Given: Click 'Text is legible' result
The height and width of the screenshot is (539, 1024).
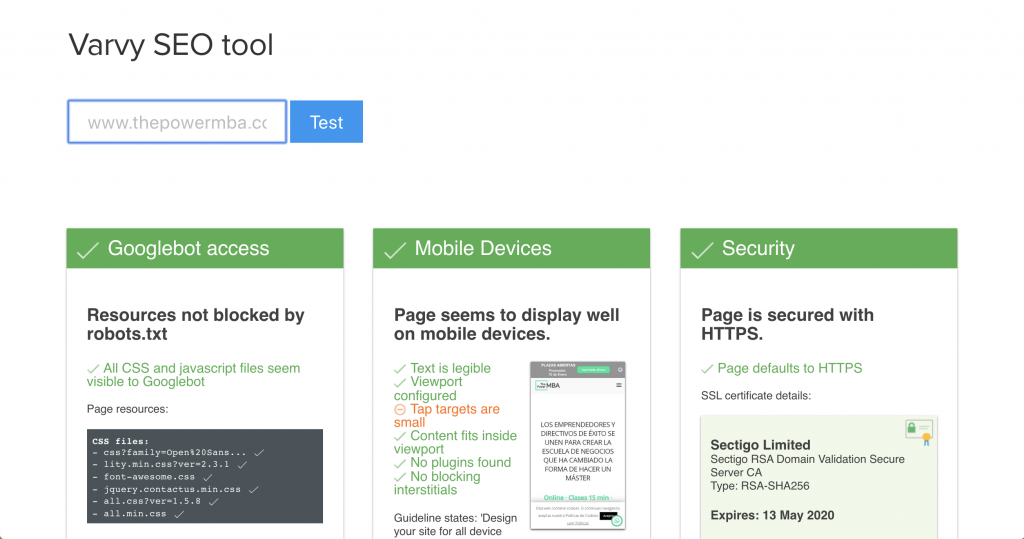Looking at the screenshot, I should (x=442, y=368).
